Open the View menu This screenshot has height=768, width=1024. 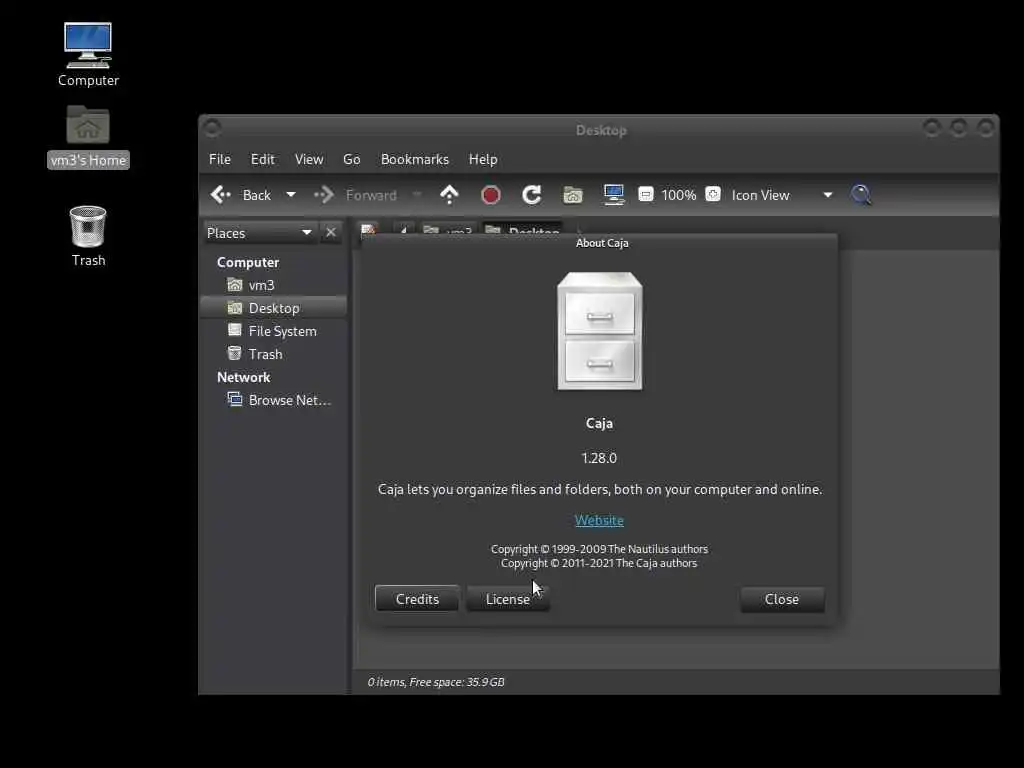coord(309,159)
